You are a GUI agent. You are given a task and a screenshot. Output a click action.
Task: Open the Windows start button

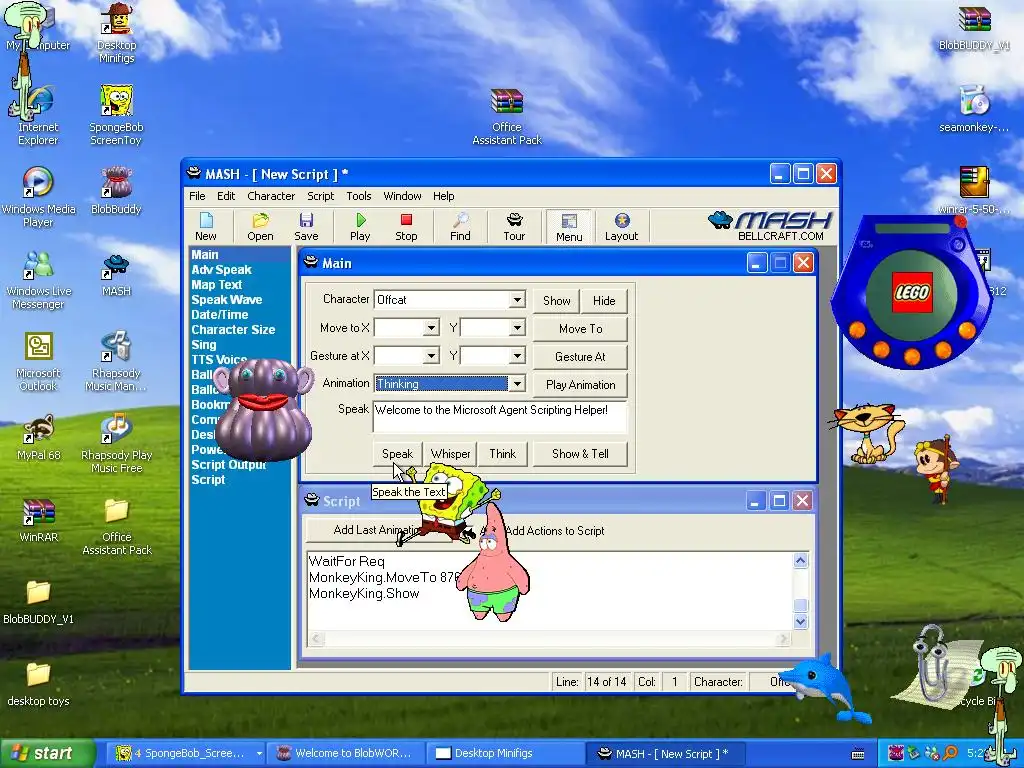(47, 754)
